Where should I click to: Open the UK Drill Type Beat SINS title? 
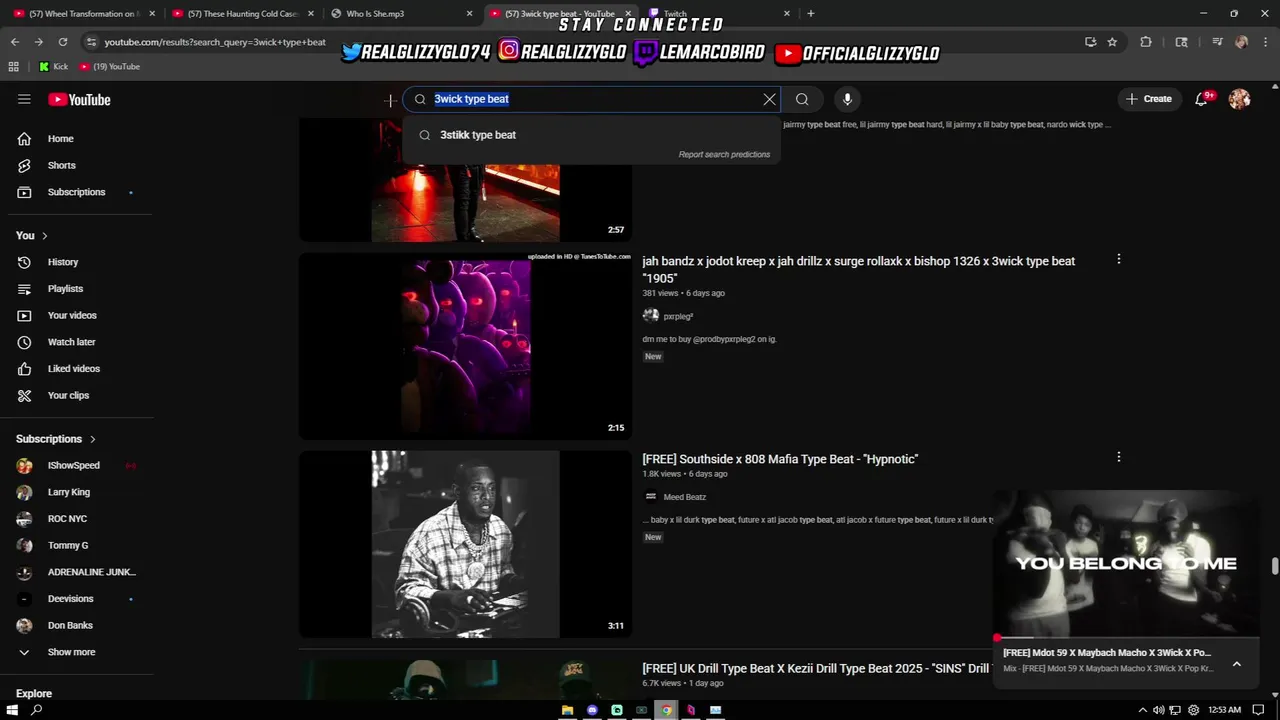(x=815, y=668)
